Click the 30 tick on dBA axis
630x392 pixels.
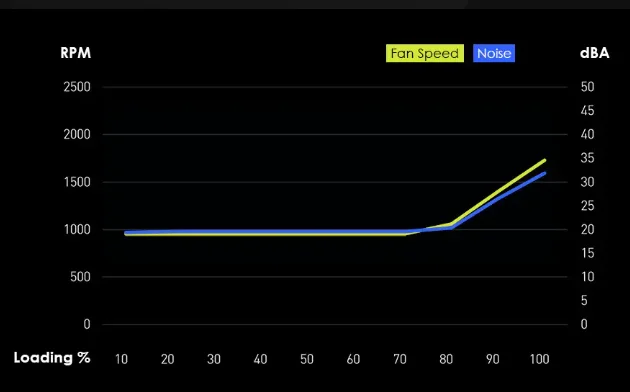[x=587, y=182]
